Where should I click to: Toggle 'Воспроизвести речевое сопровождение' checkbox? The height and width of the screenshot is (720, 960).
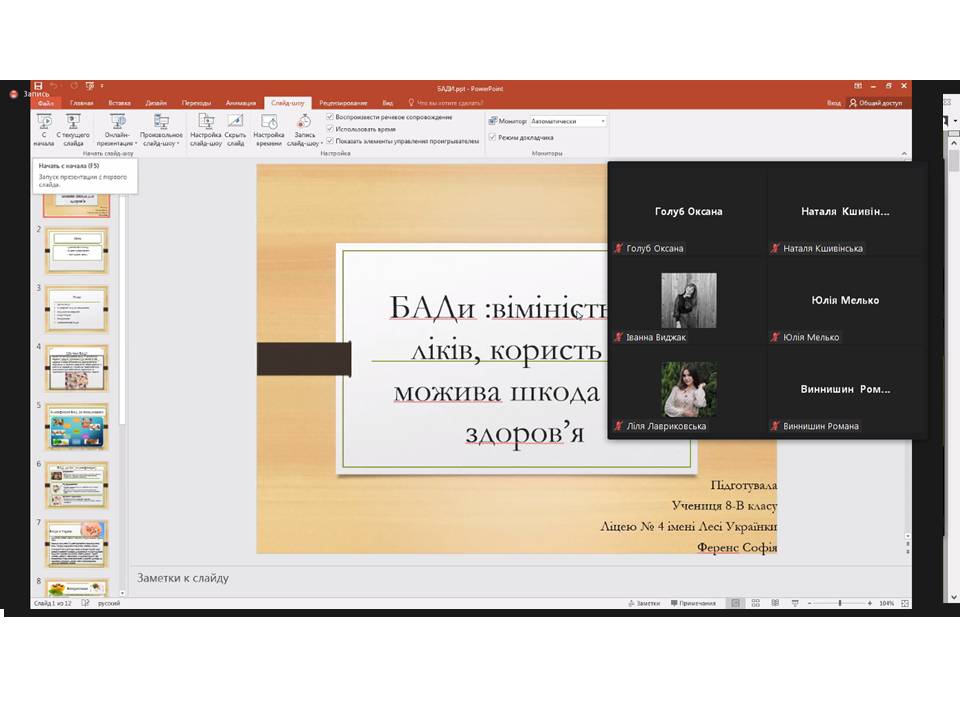point(330,117)
